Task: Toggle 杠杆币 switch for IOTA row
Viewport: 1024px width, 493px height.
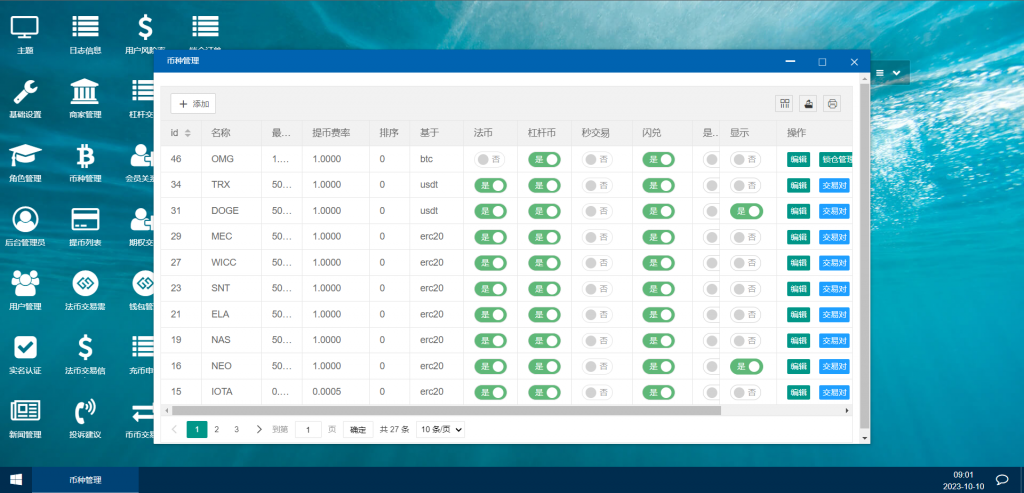Action: 544,392
